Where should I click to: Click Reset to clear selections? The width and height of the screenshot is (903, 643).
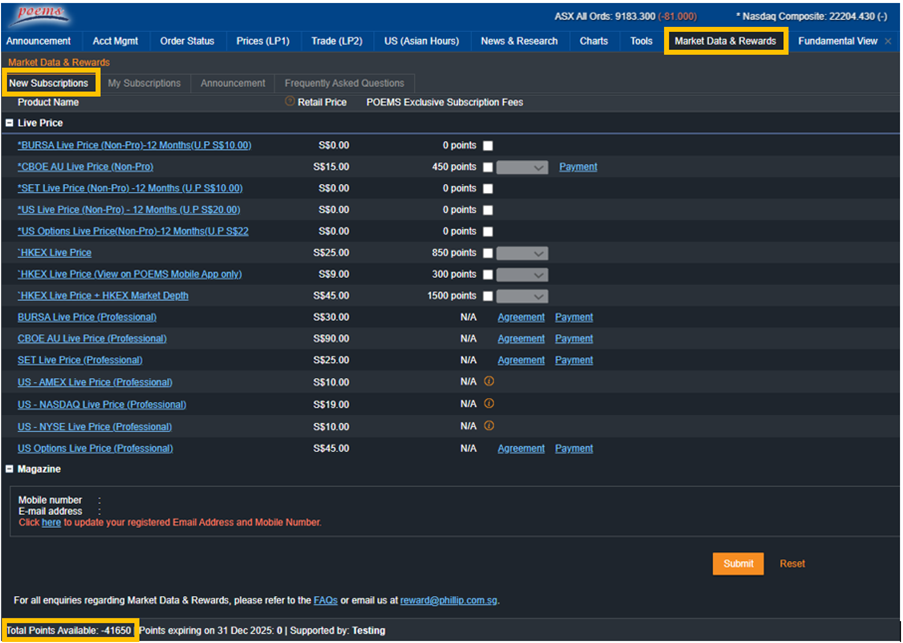coord(792,564)
